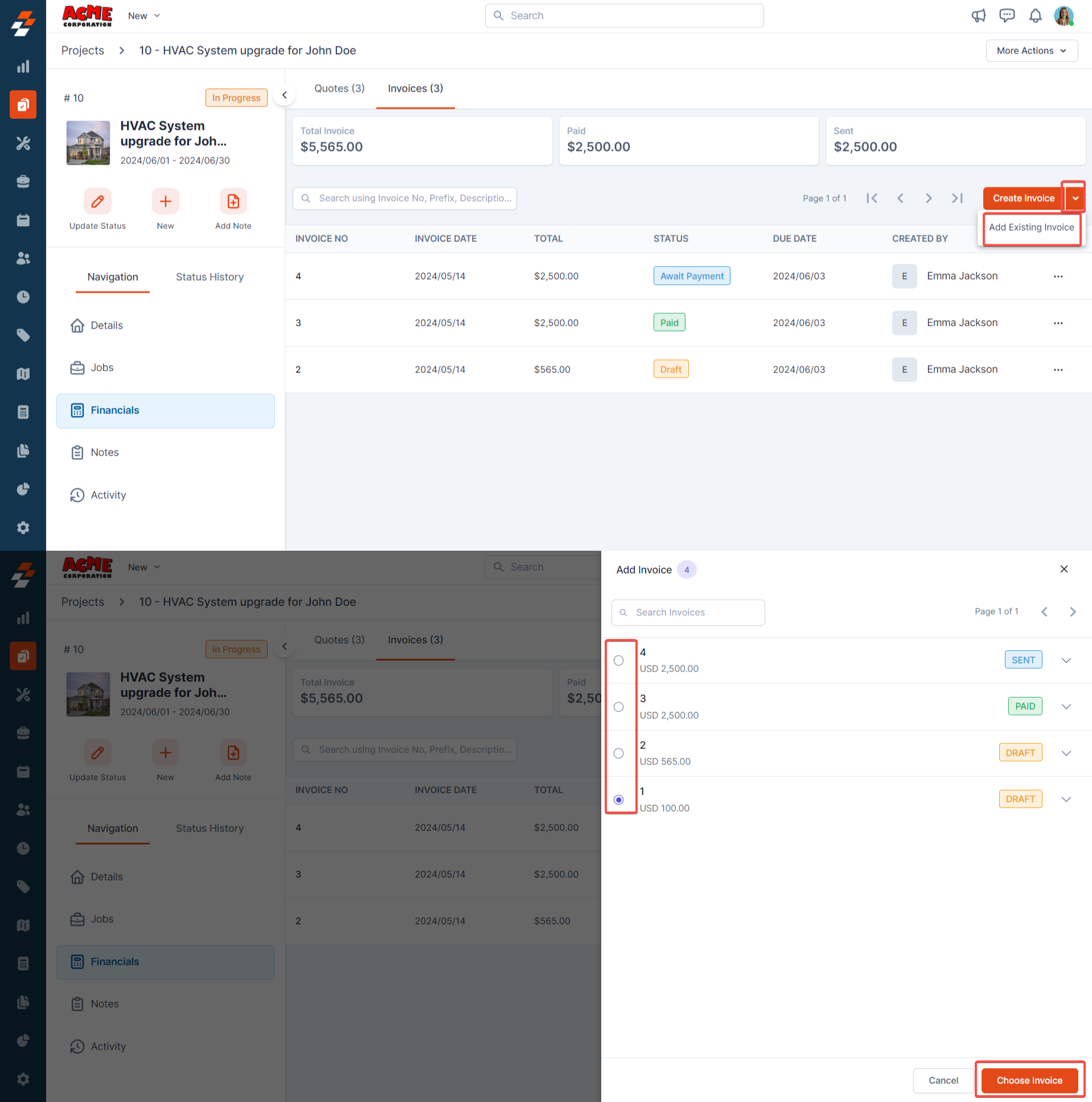Select the radio button for invoice 3

point(619,707)
